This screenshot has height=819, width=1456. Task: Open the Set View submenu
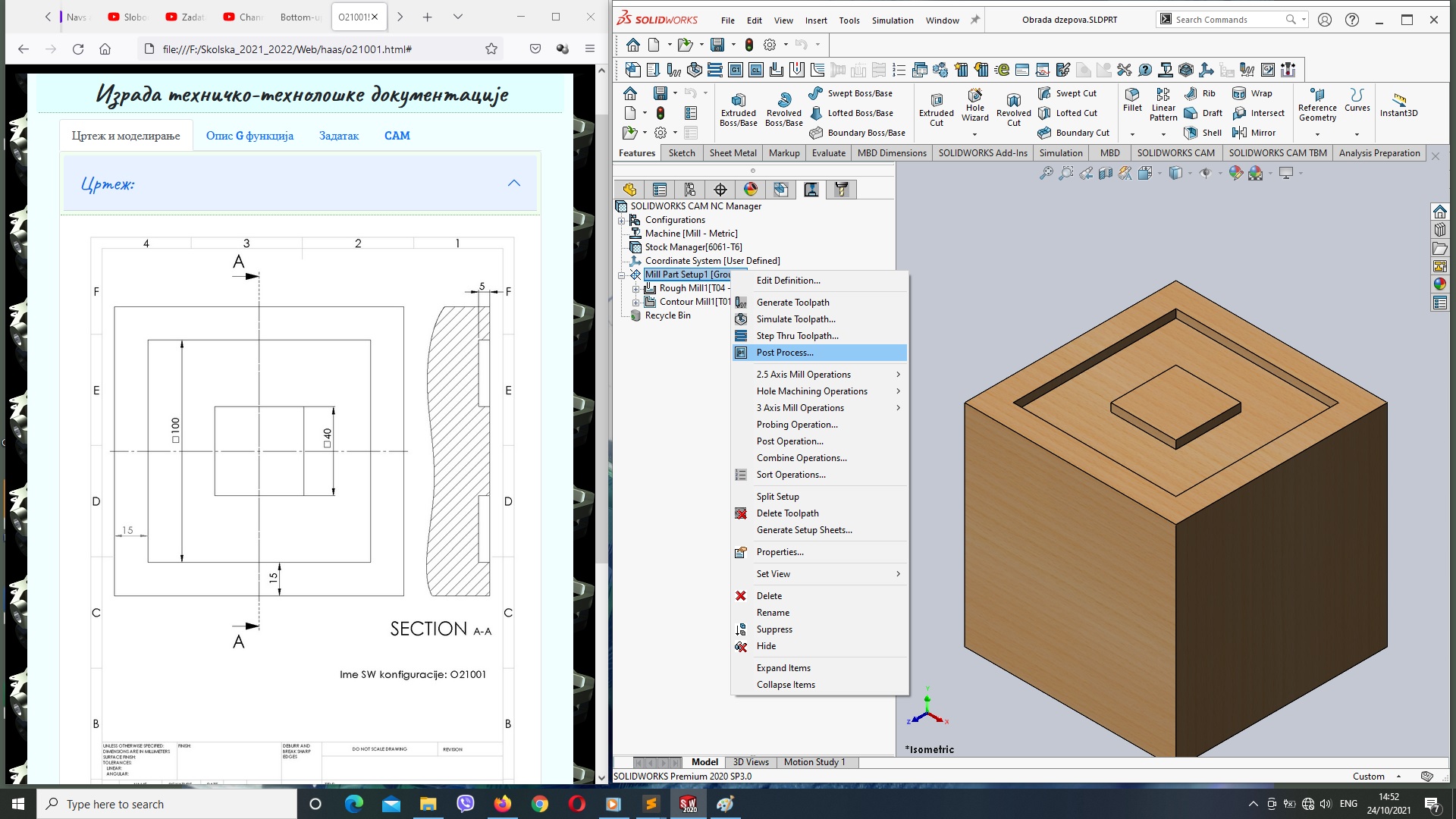tap(820, 574)
